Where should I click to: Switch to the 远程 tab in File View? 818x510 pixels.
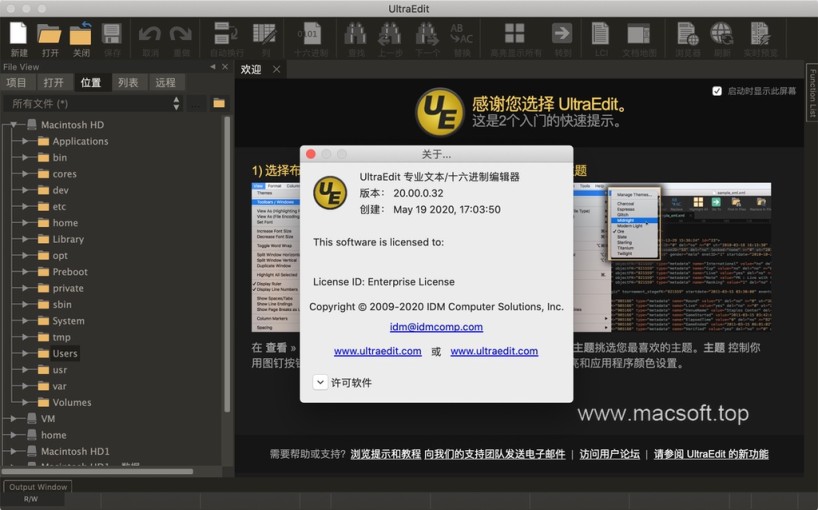[165, 82]
